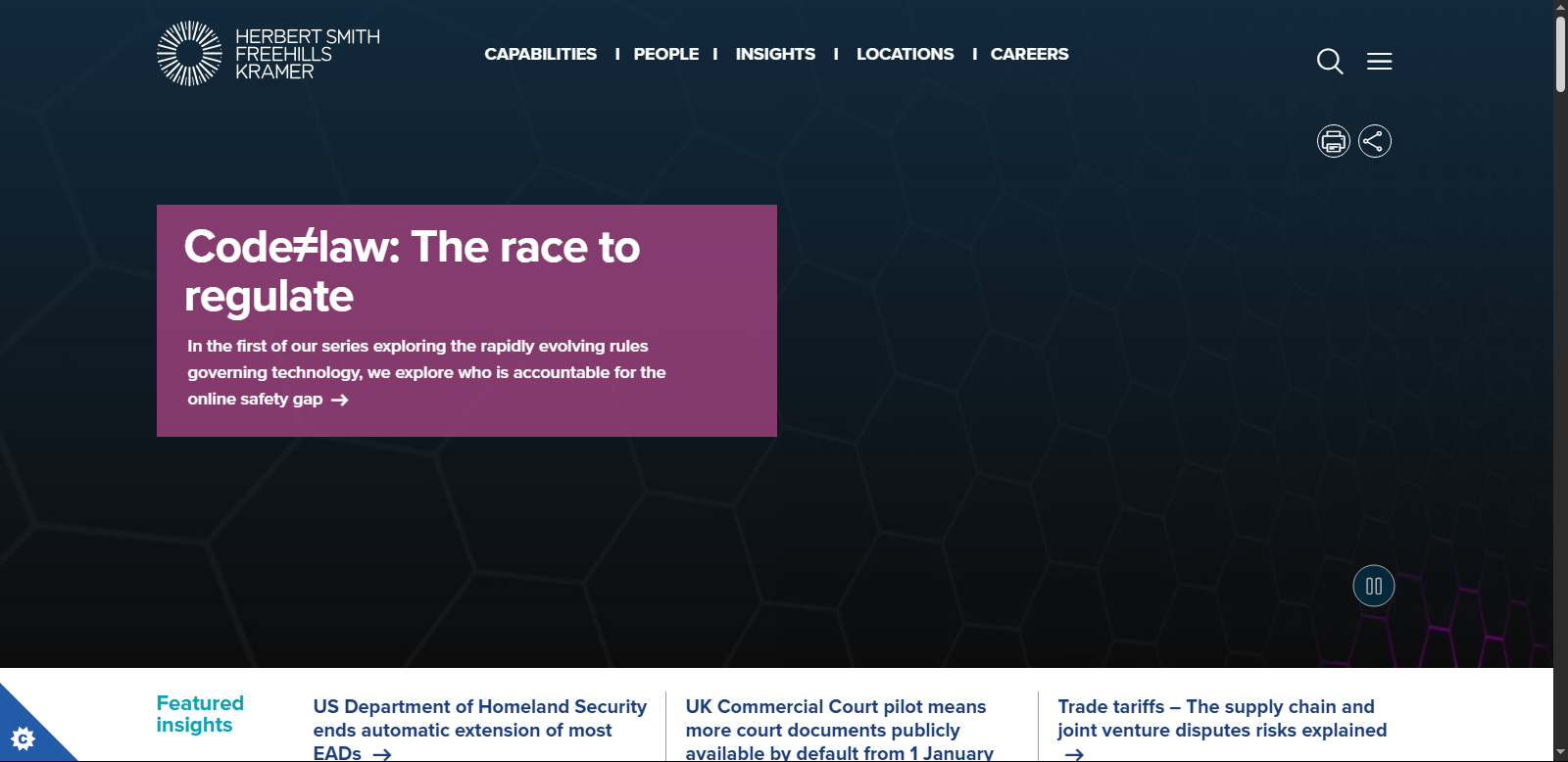The height and width of the screenshot is (762, 1568).
Task: Click the print page icon
Action: [x=1333, y=141]
